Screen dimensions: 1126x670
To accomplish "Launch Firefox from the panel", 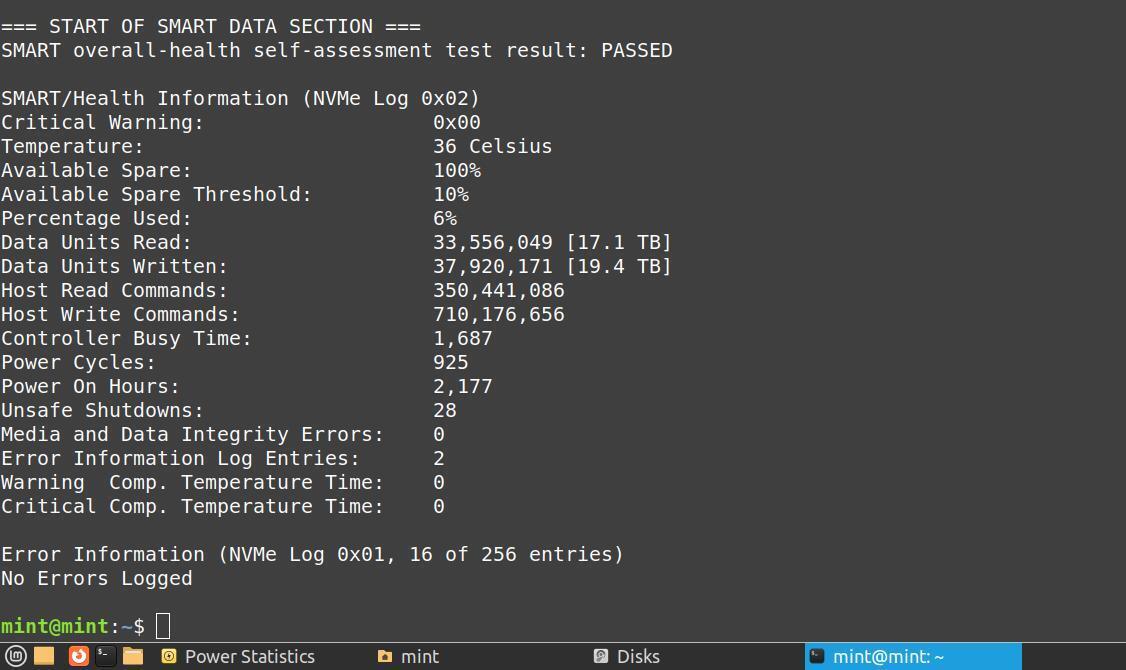I will (x=78, y=656).
